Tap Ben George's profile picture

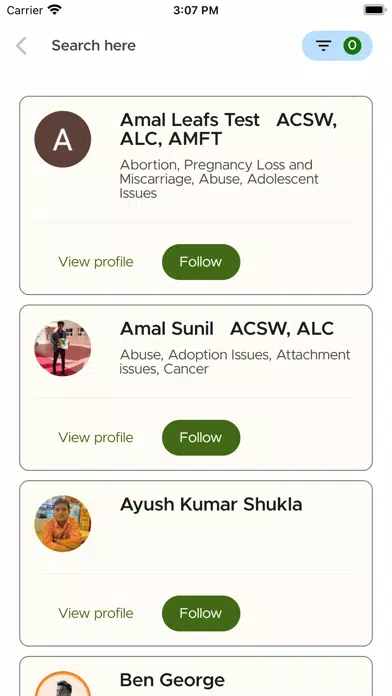click(63, 684)
